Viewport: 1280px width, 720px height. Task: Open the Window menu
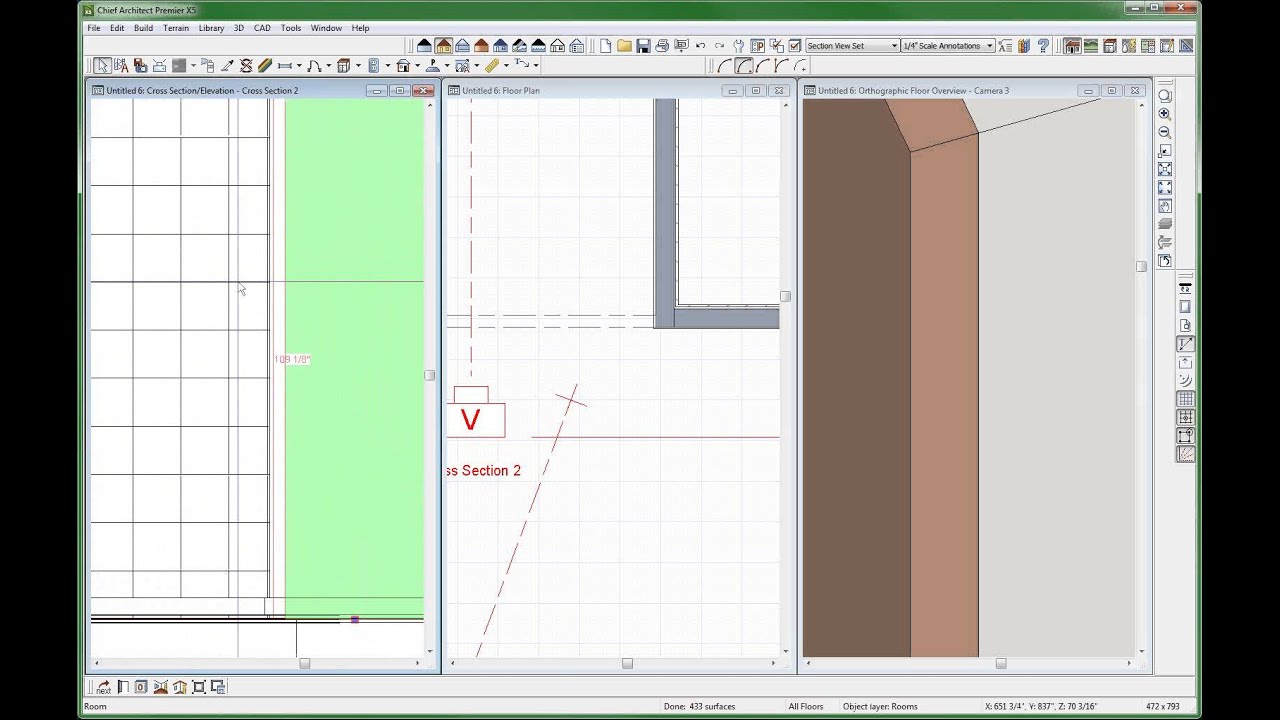coord(326,28)
